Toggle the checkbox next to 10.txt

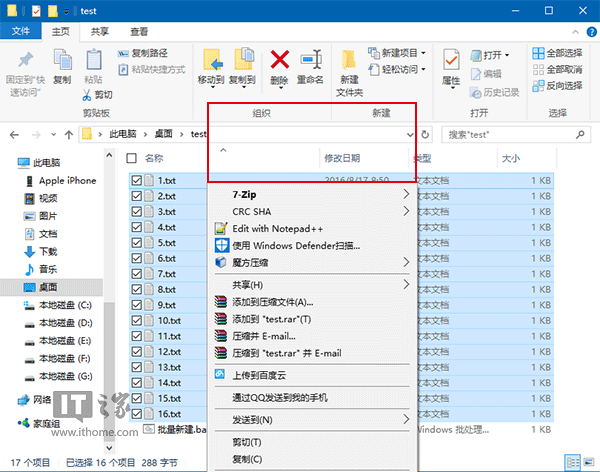[136, 321]
